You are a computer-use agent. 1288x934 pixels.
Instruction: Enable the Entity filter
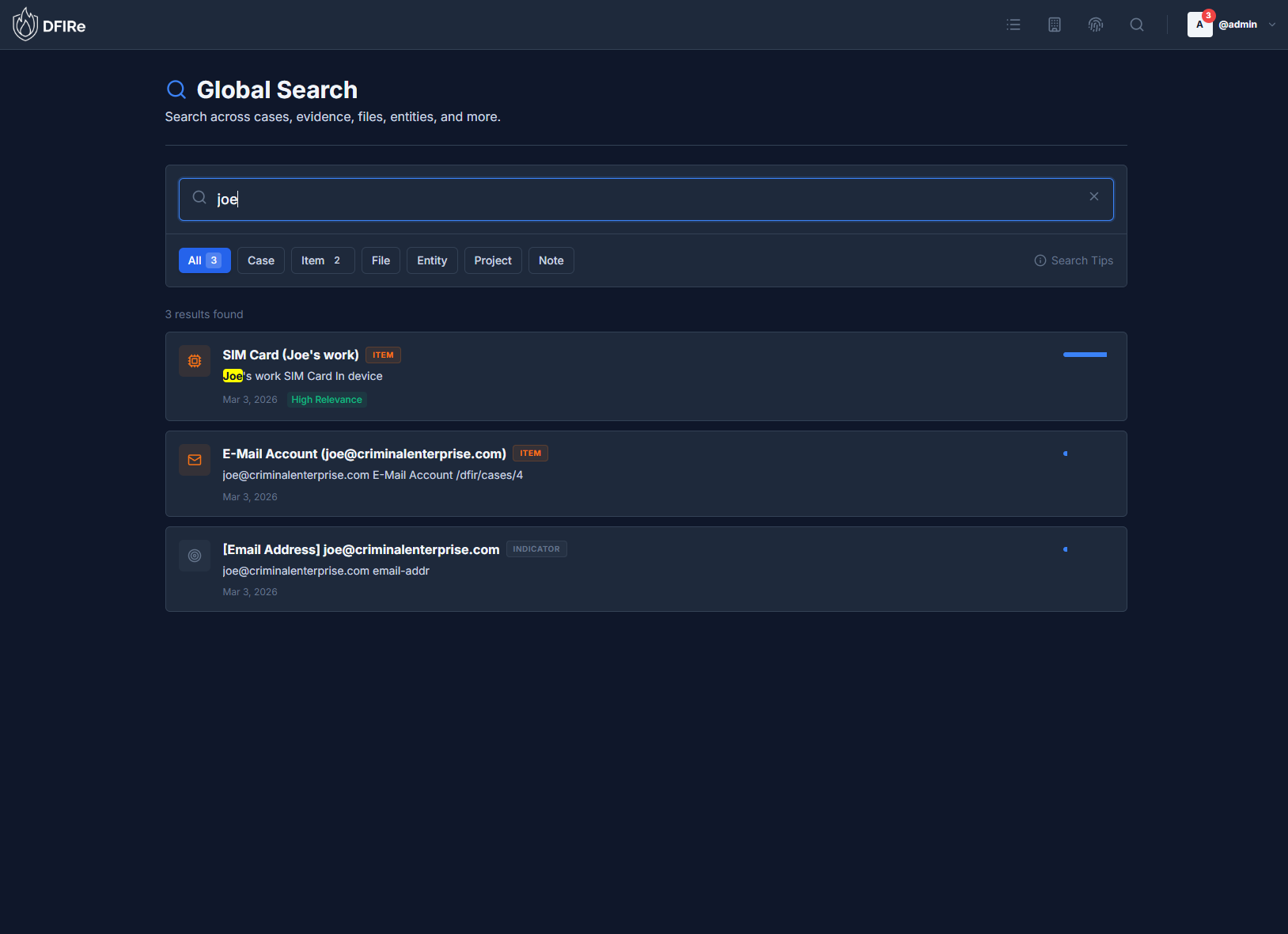pyautogui.click(x=432, y=260)
